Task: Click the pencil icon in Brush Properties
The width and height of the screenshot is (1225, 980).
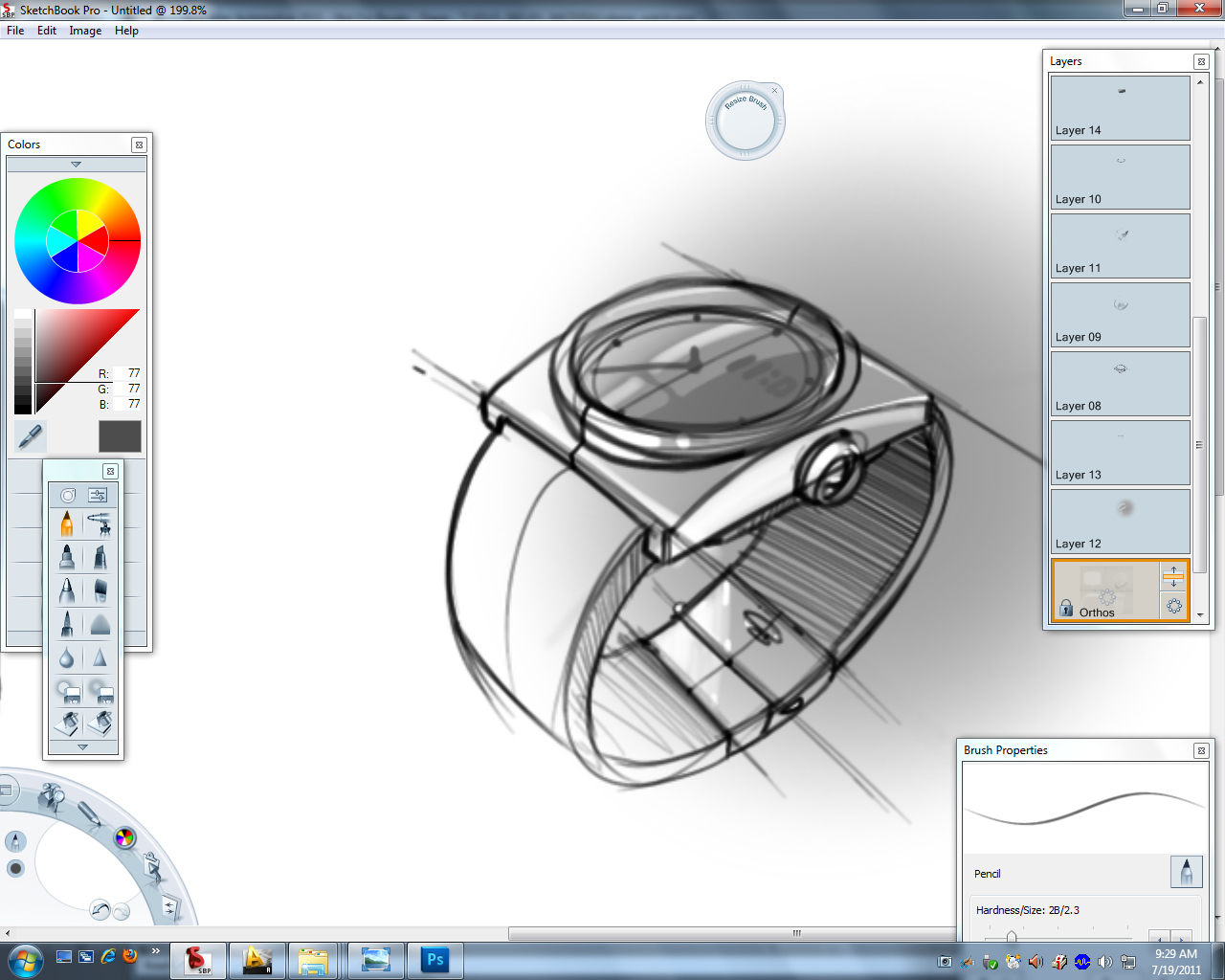Action: 1186,872
